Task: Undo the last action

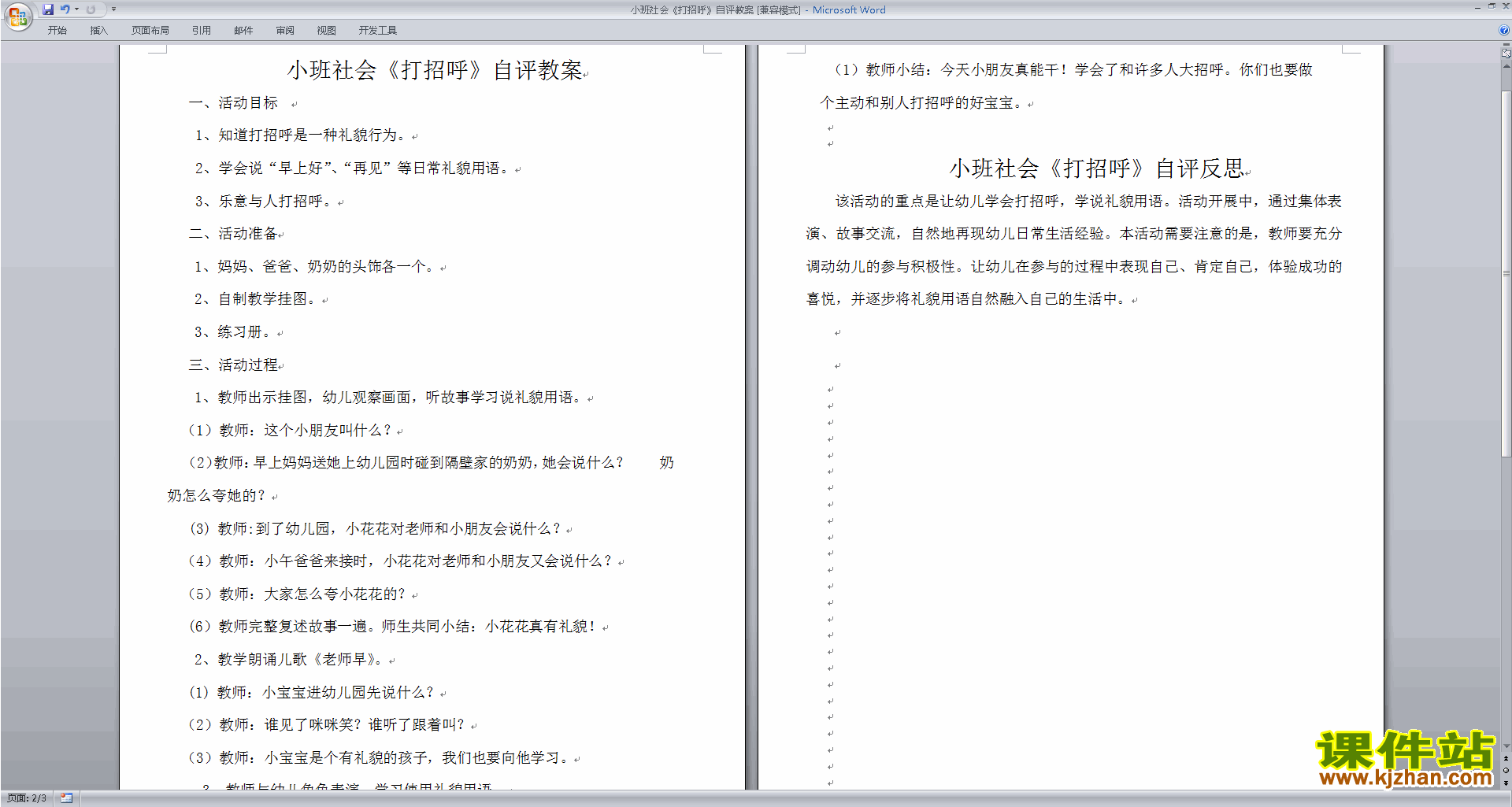Action: pyautogui.click(x=65, y=9)
